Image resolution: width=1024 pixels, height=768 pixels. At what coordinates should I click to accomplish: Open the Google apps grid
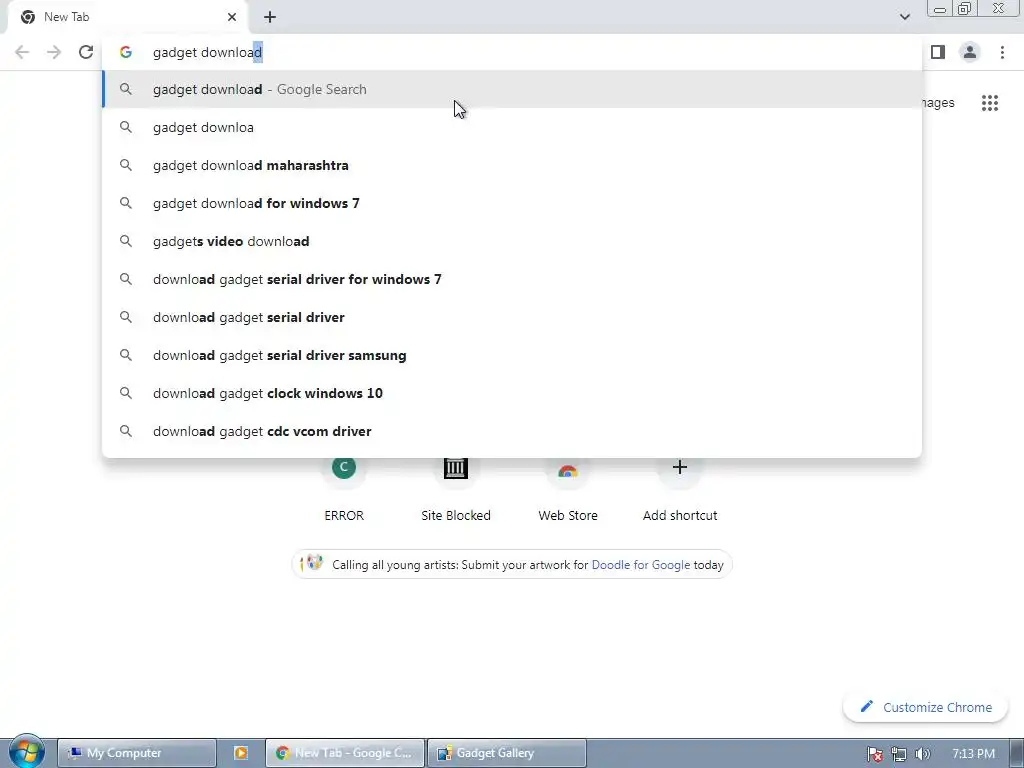989,103
